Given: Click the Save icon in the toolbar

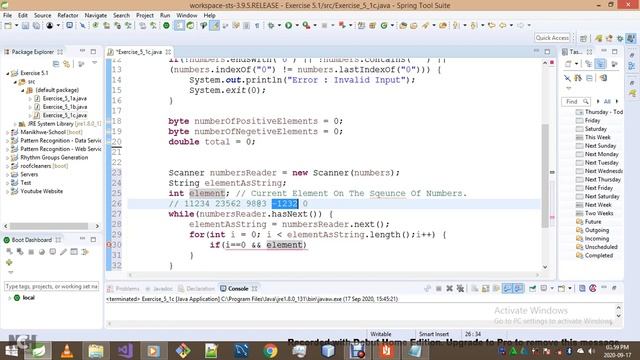Looking at the screenshot, I should pos(25,26).
